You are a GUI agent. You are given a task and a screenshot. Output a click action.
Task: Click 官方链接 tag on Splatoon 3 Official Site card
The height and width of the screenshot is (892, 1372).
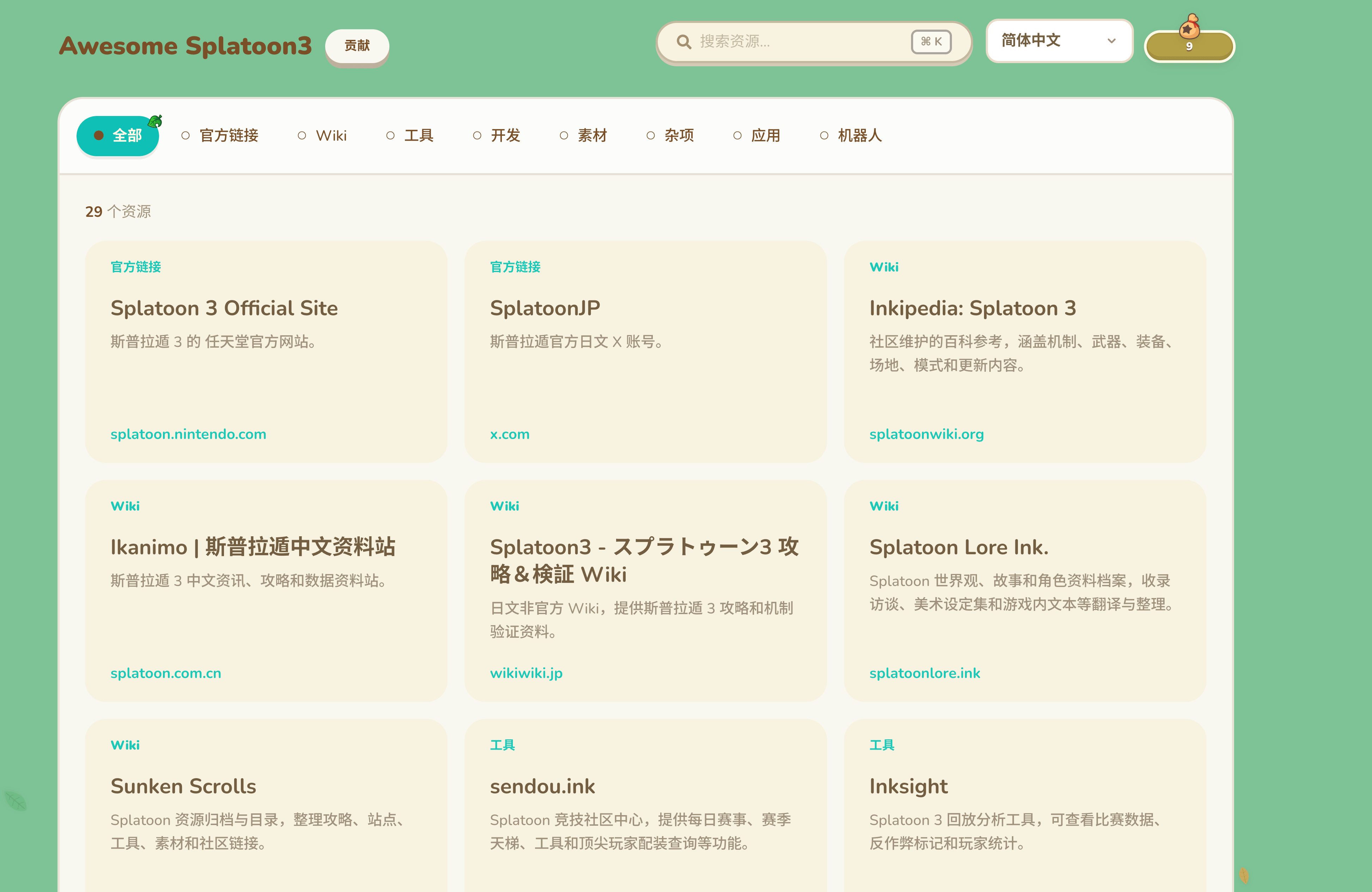pos(136,267)
